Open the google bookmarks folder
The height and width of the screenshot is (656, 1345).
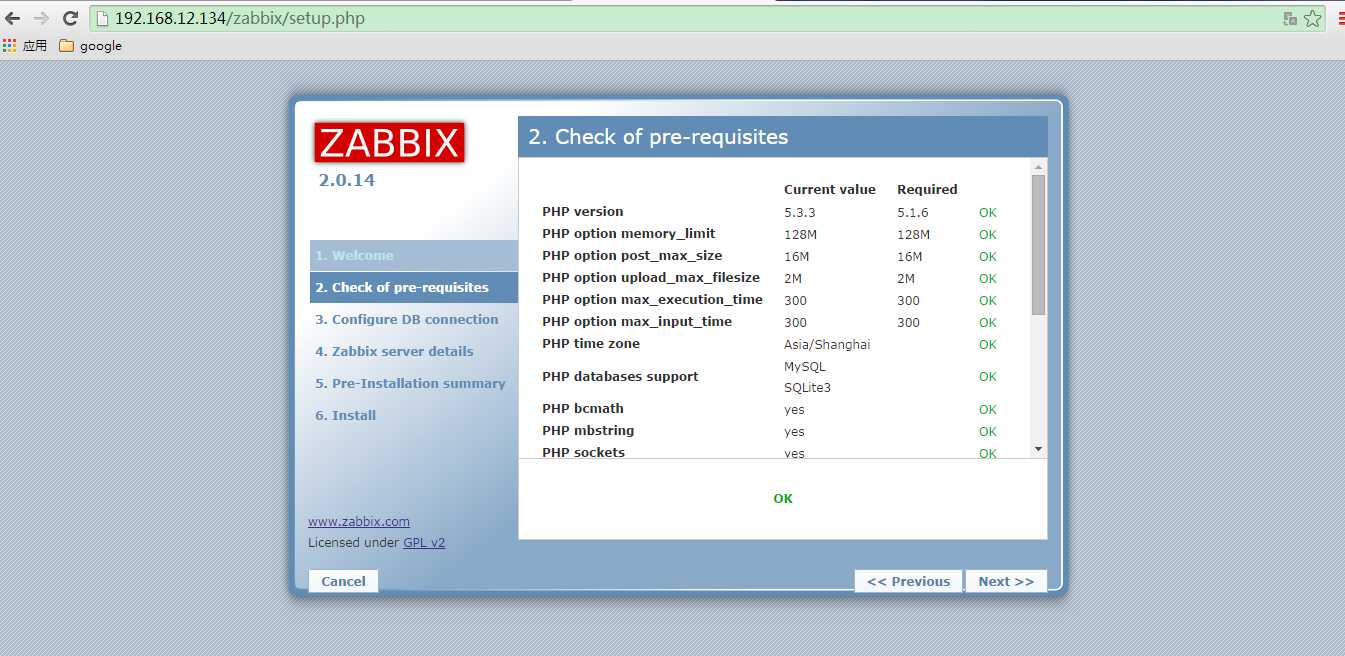point(90,45)
